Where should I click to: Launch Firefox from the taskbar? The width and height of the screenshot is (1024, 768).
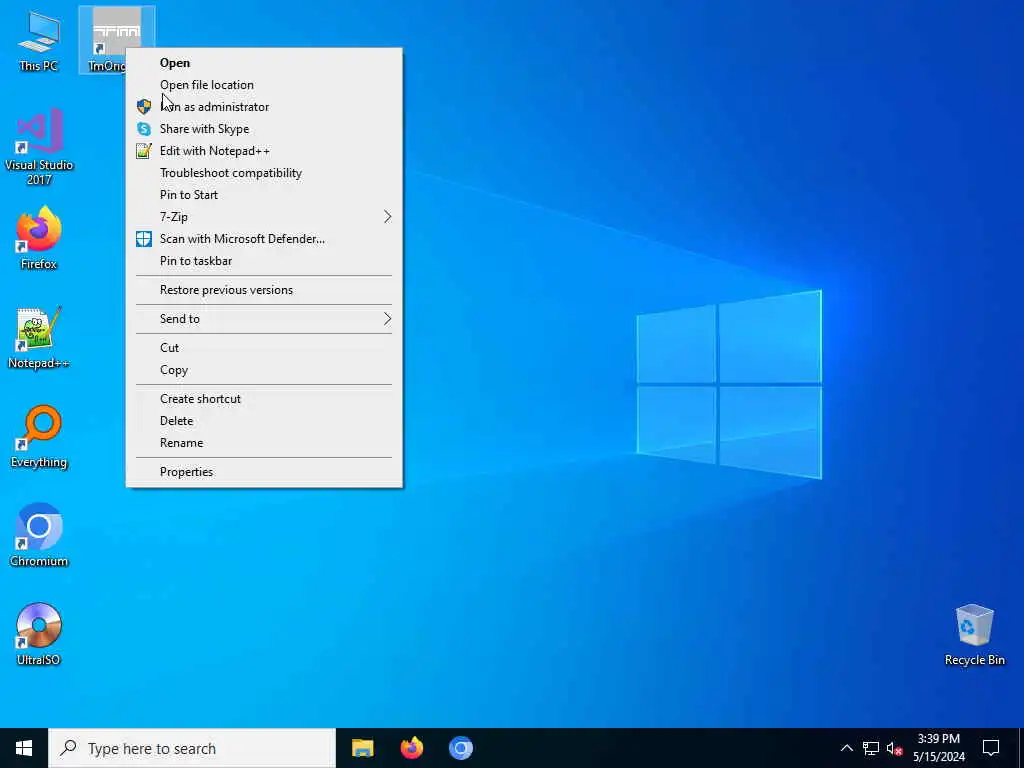click(411, 748)
